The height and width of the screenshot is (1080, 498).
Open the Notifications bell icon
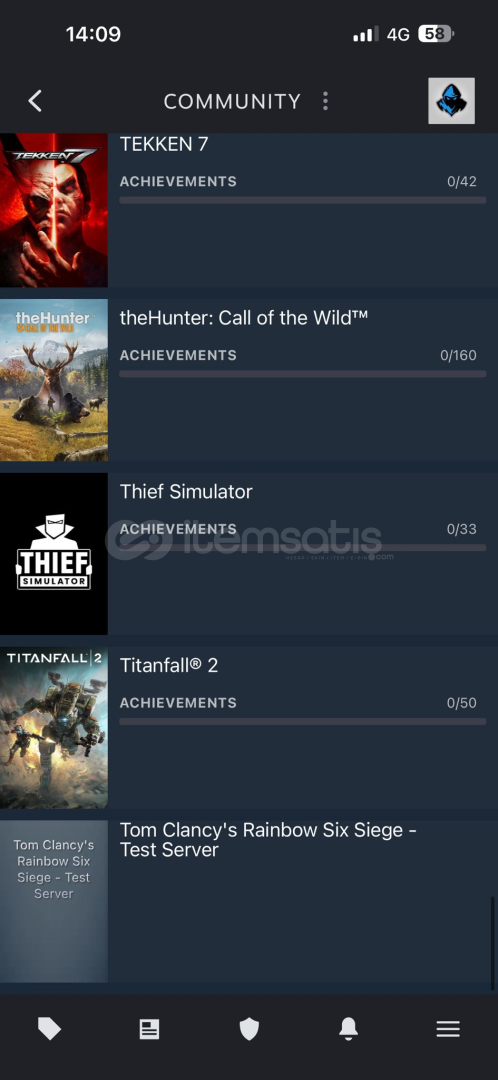pyautogui.click(x=349, y=1029)
